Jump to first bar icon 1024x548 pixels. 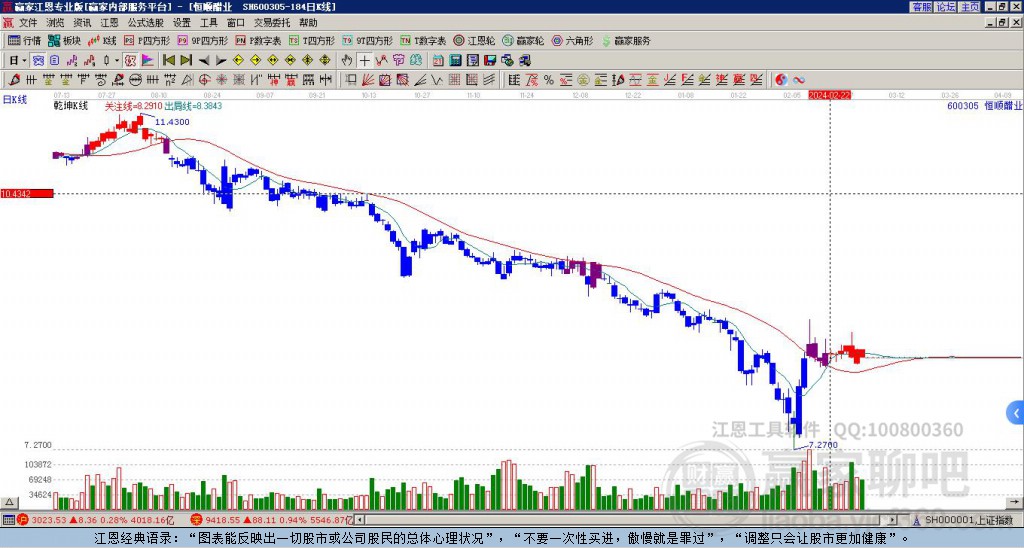coord(168,60)
